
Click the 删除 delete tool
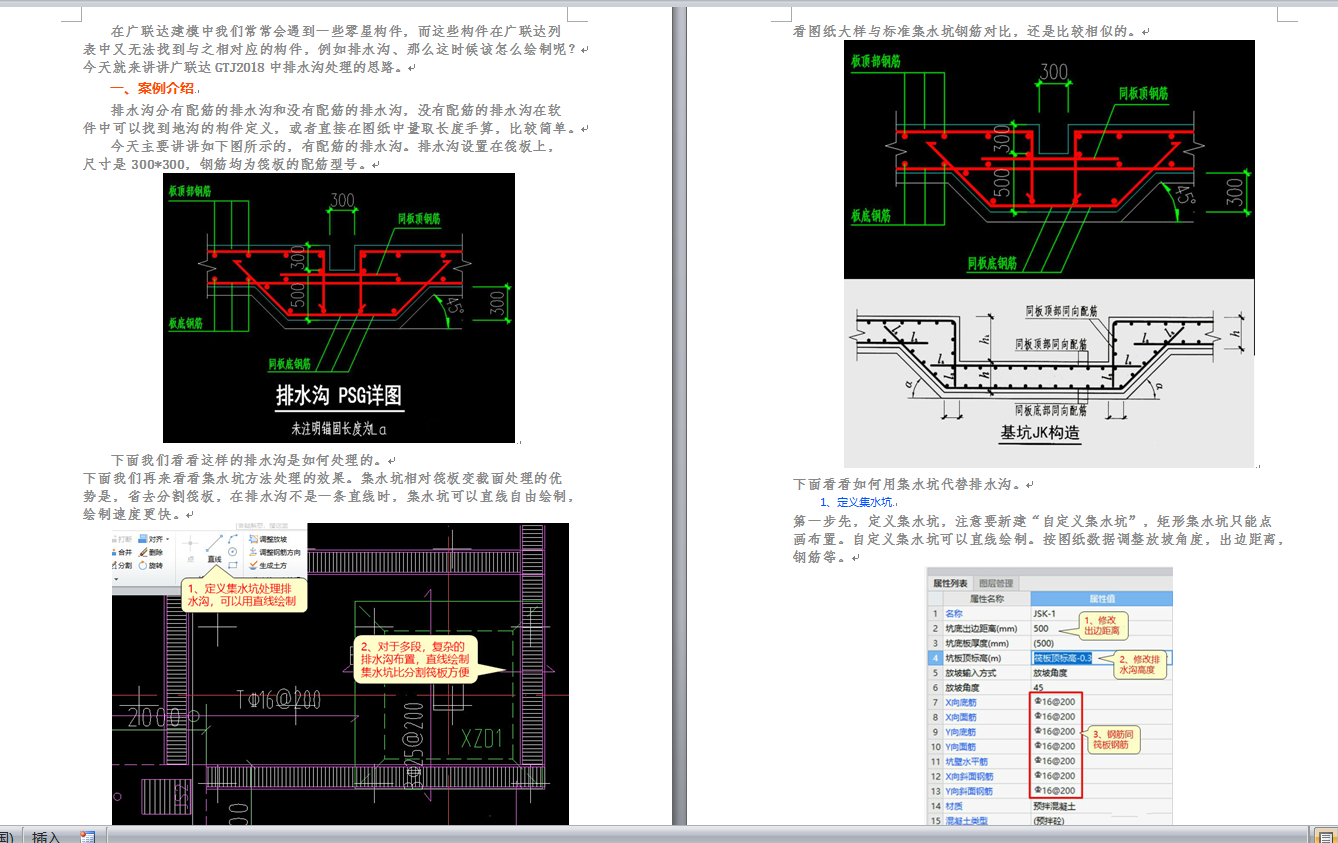[x=150, y=552]
